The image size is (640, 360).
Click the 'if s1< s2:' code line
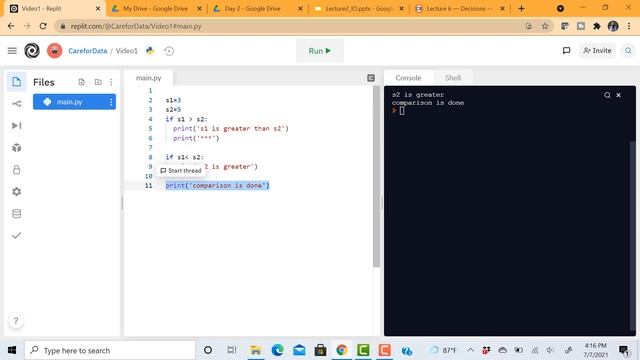coord(184,157)
